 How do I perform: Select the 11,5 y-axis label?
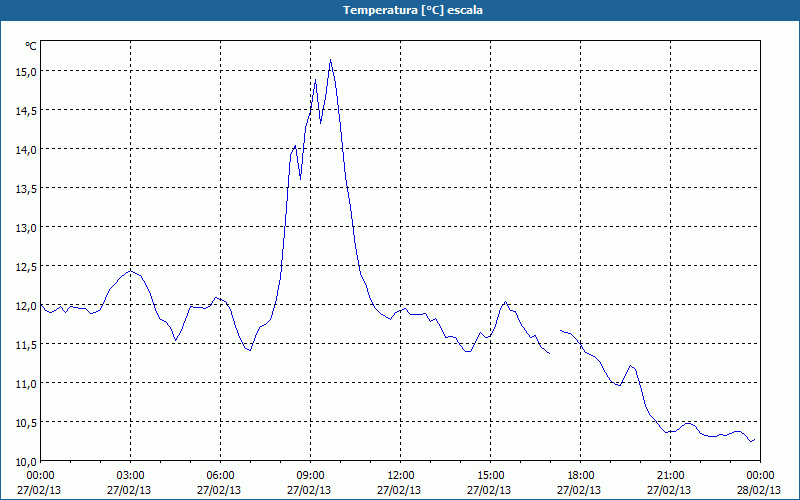(26, 345)
